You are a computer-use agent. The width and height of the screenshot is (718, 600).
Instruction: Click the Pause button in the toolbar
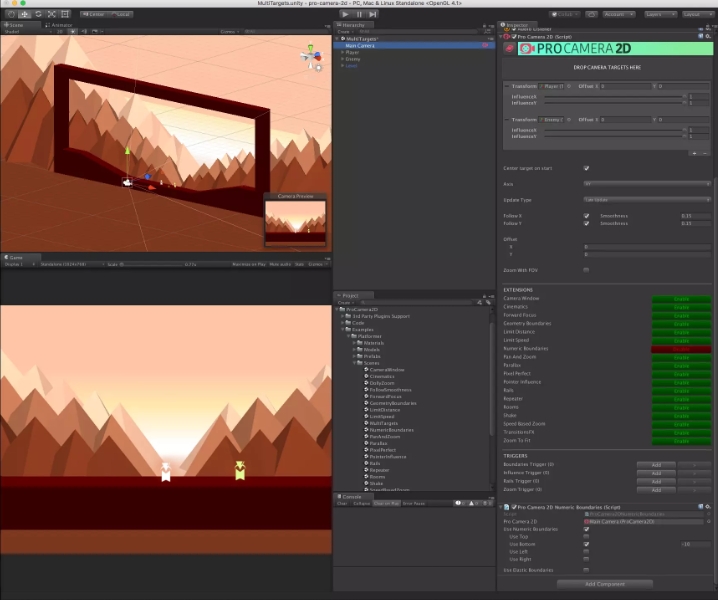(x=359, y=15)
